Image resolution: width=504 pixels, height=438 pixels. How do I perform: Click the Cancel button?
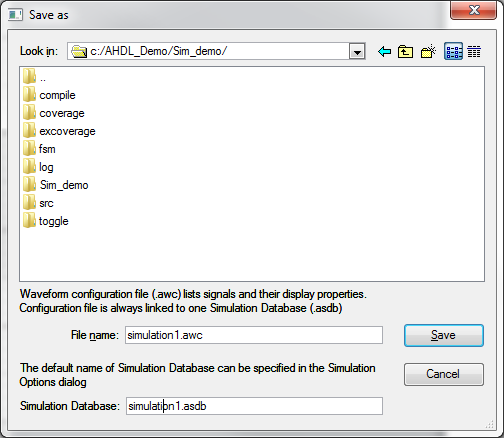click(x=444, y=374)
